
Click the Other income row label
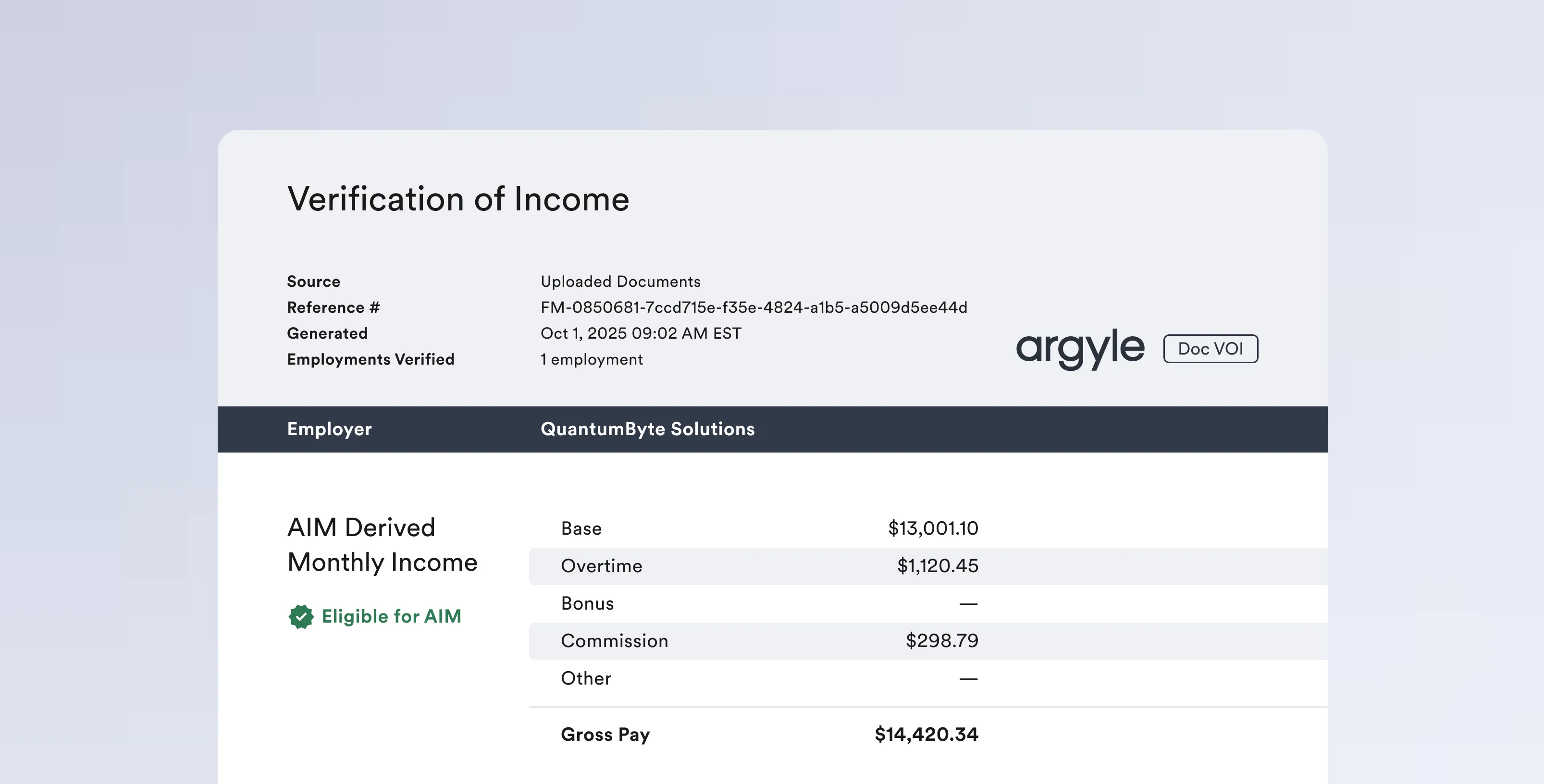(586, 678)
